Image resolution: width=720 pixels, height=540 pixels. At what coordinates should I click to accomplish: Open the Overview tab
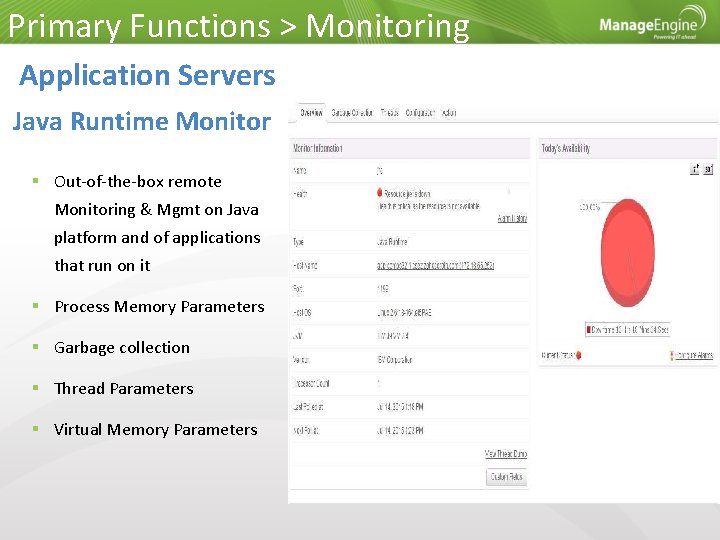click(x=311, y=112)
